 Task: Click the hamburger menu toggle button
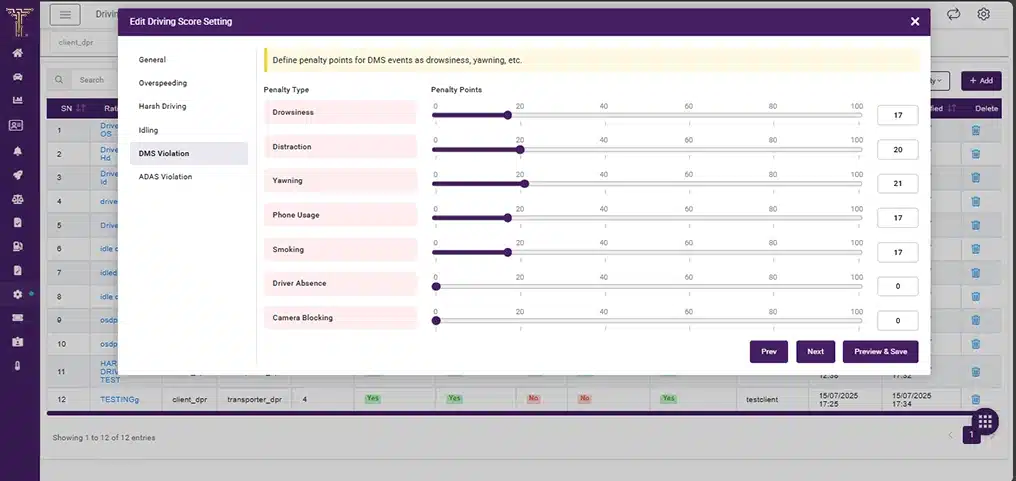65,14
